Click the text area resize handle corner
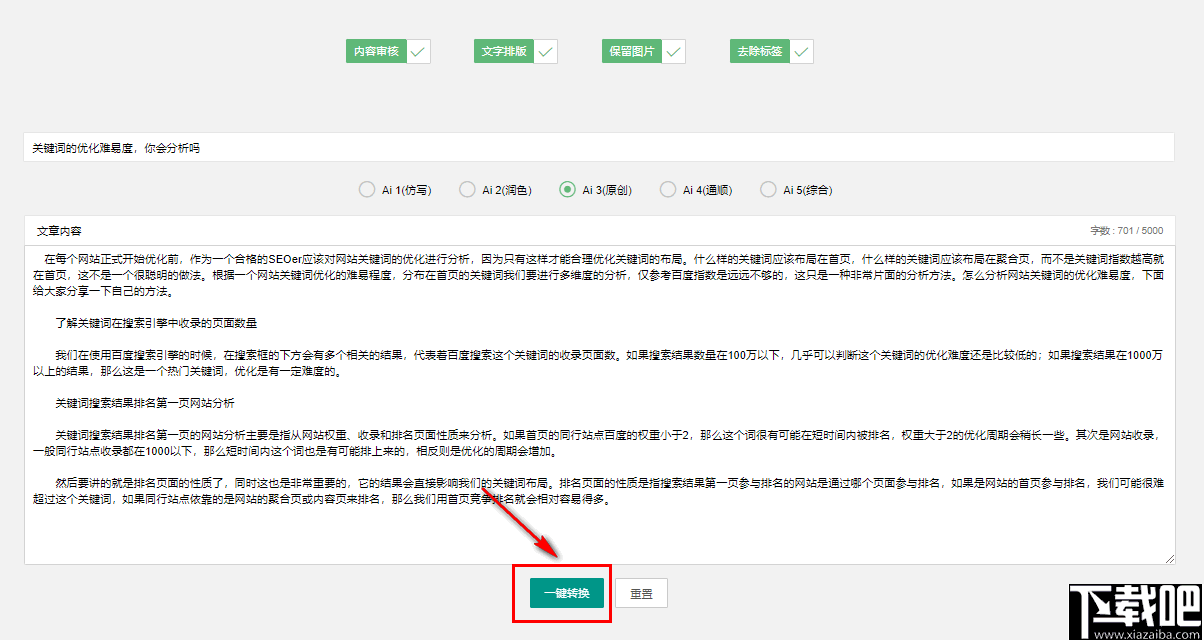This screenshot has width=1204, height=640. pos(1169,558)
